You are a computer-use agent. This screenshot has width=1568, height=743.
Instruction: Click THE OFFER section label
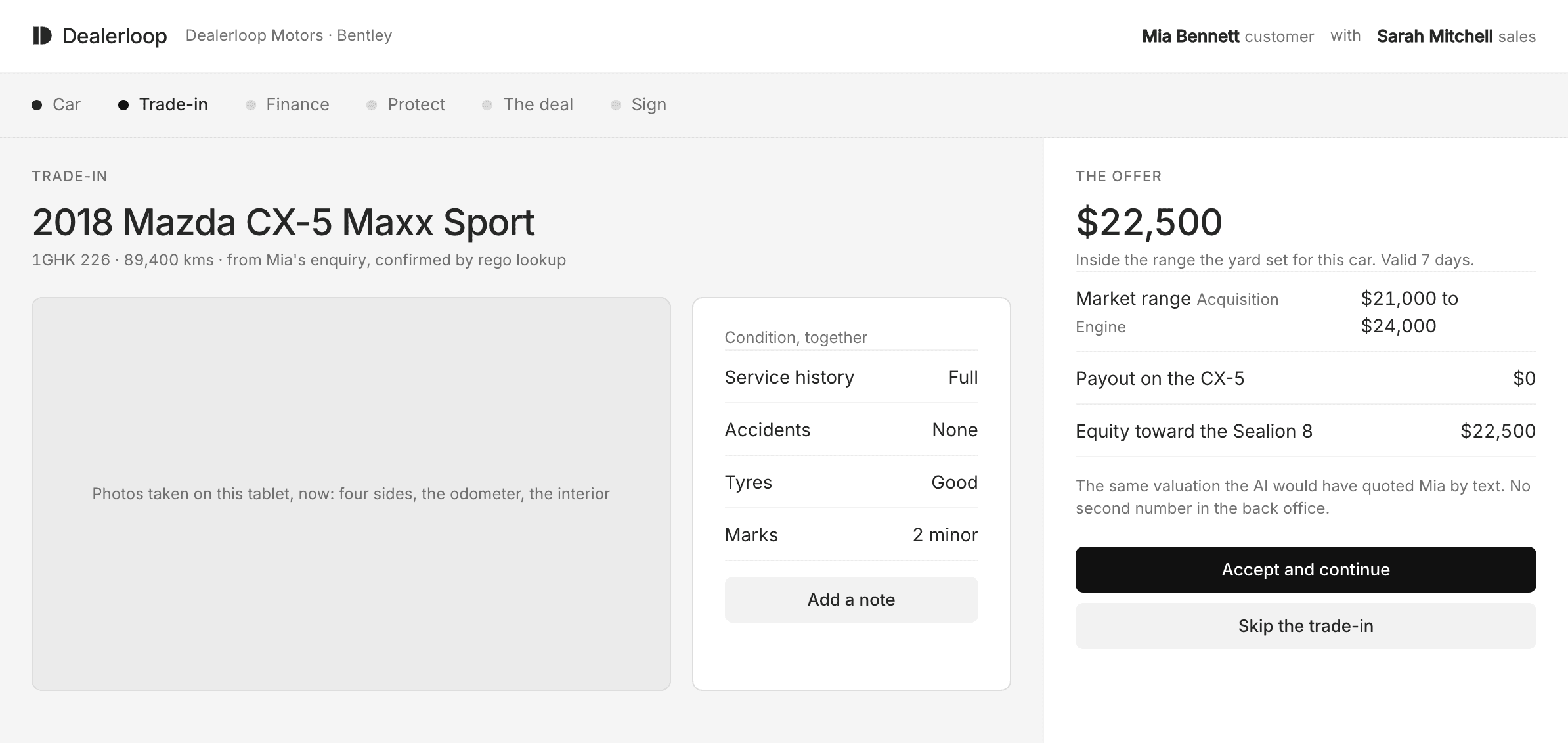1118,176
